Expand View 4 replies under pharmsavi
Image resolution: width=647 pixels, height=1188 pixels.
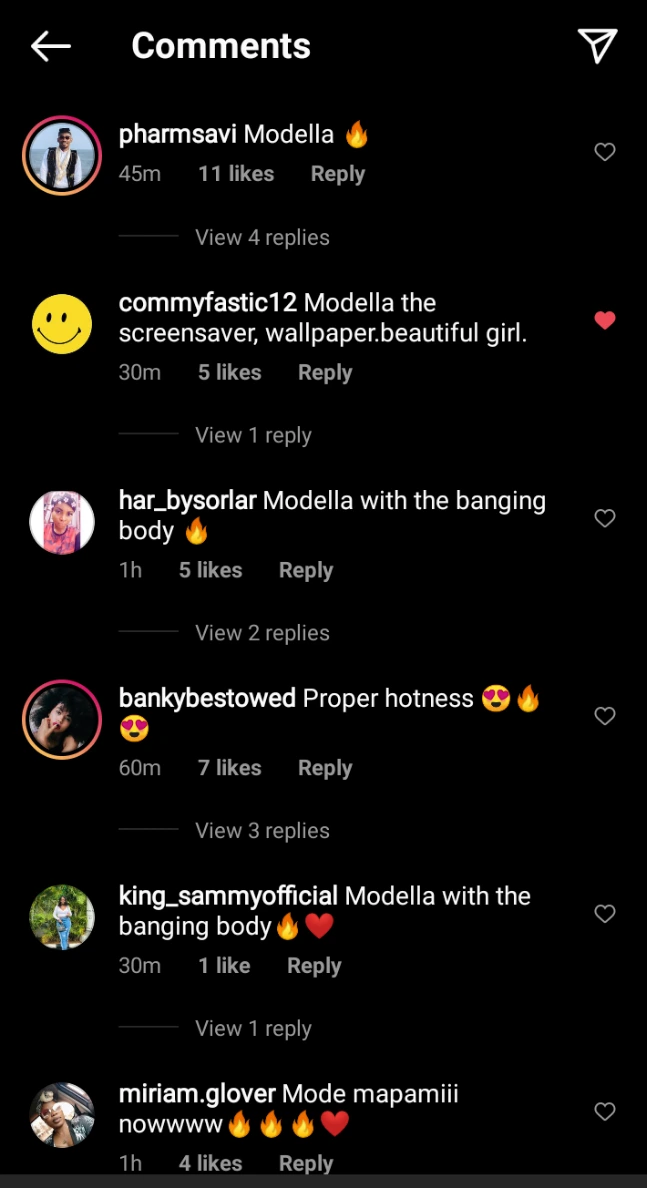pos(262,237)
